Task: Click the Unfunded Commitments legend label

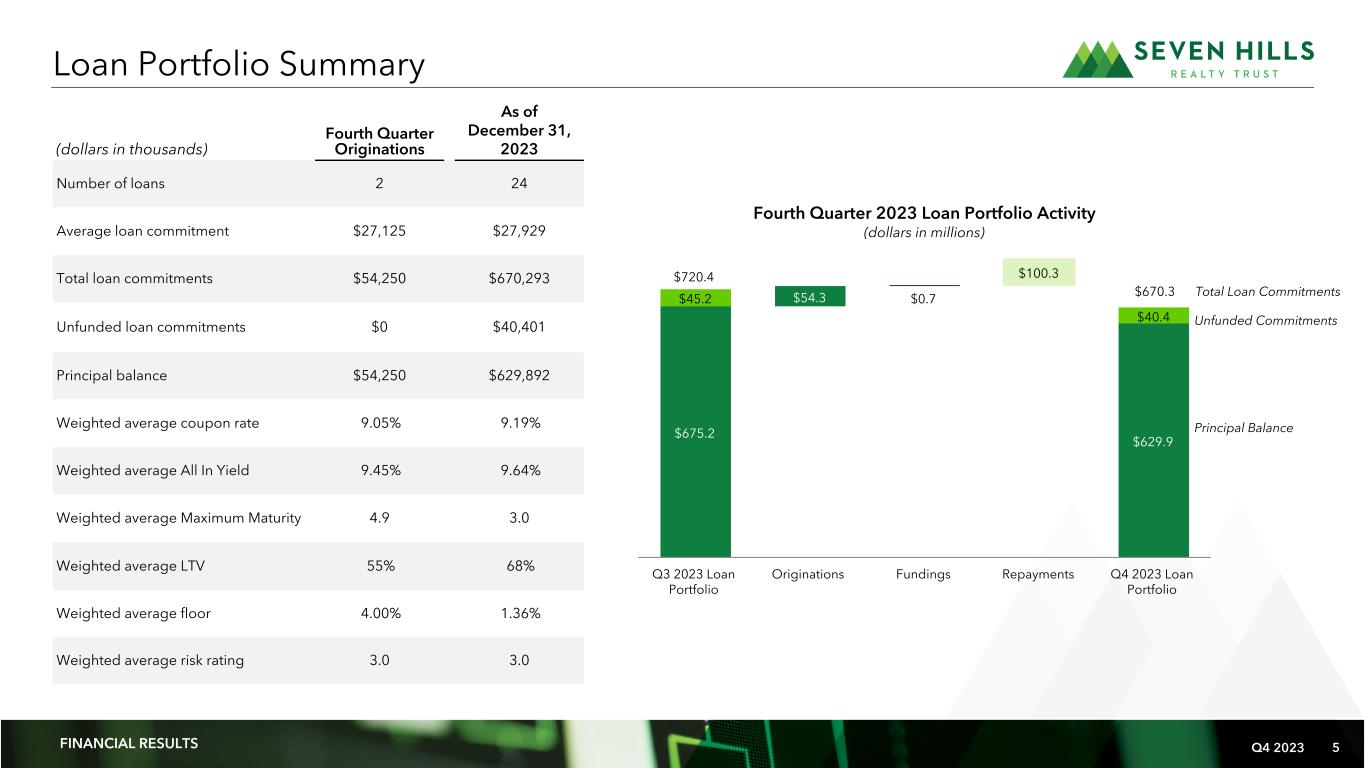Action: pyautogui.click(x=1265, y=321)
